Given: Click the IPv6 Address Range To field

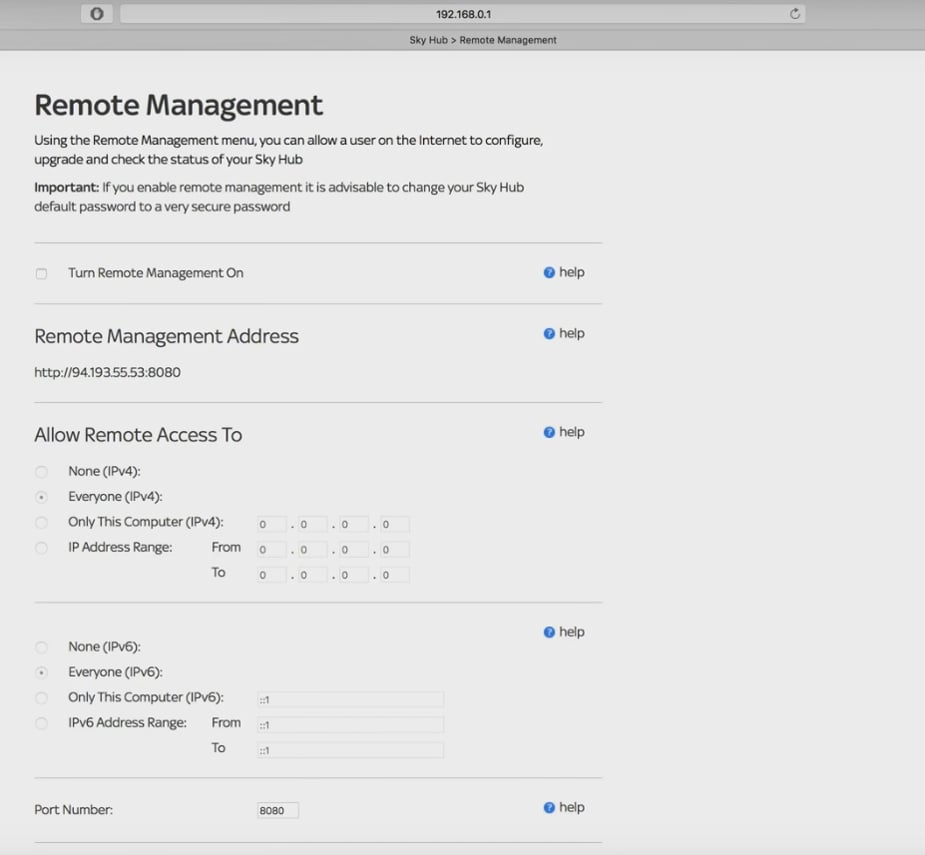Looking at the screenshot, I should (x=350, y=751).
